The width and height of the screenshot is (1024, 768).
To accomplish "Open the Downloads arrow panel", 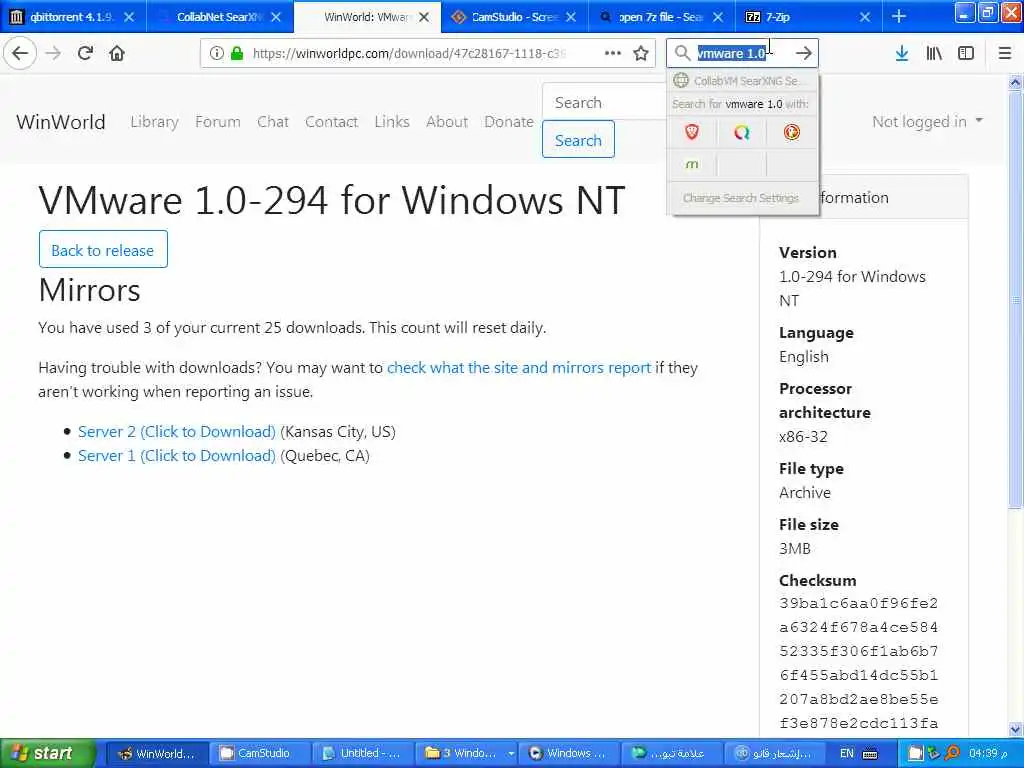I will pos(902,53).
